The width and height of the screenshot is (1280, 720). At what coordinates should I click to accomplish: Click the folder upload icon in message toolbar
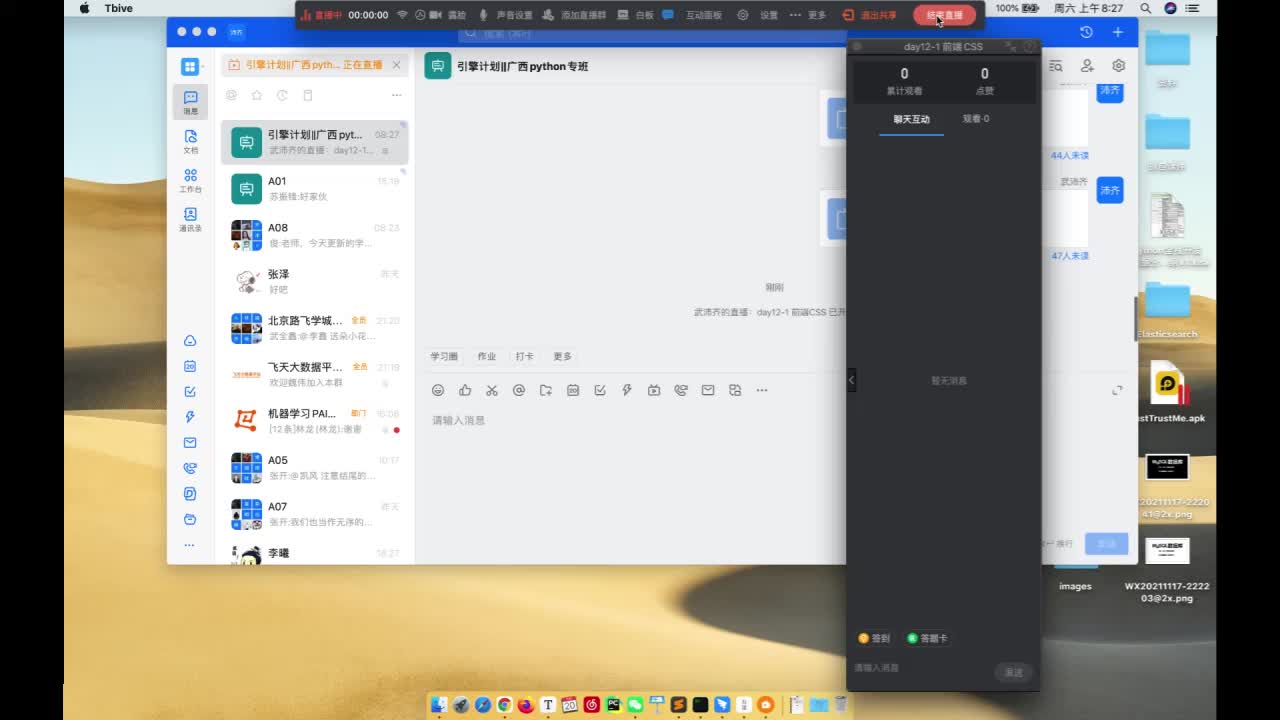(x=546, y=390)
